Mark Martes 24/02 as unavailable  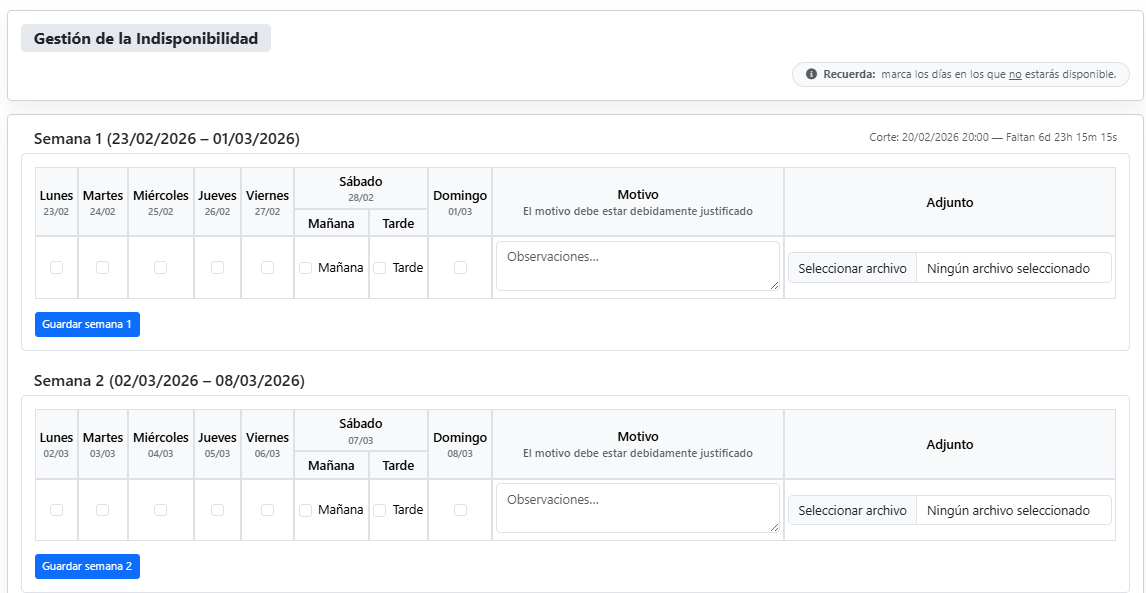coord(102,267)
